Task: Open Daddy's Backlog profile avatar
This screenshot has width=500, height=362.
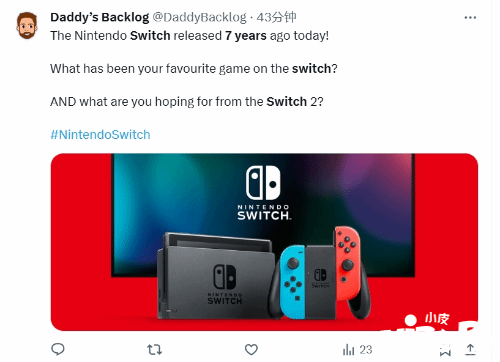Action: point(27,26)
